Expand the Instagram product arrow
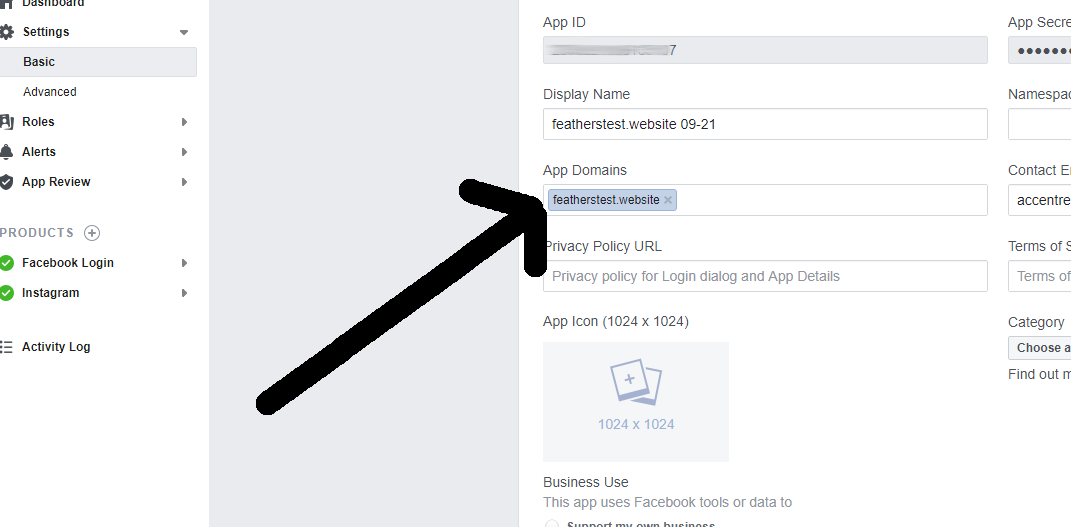 click(184, 293)
